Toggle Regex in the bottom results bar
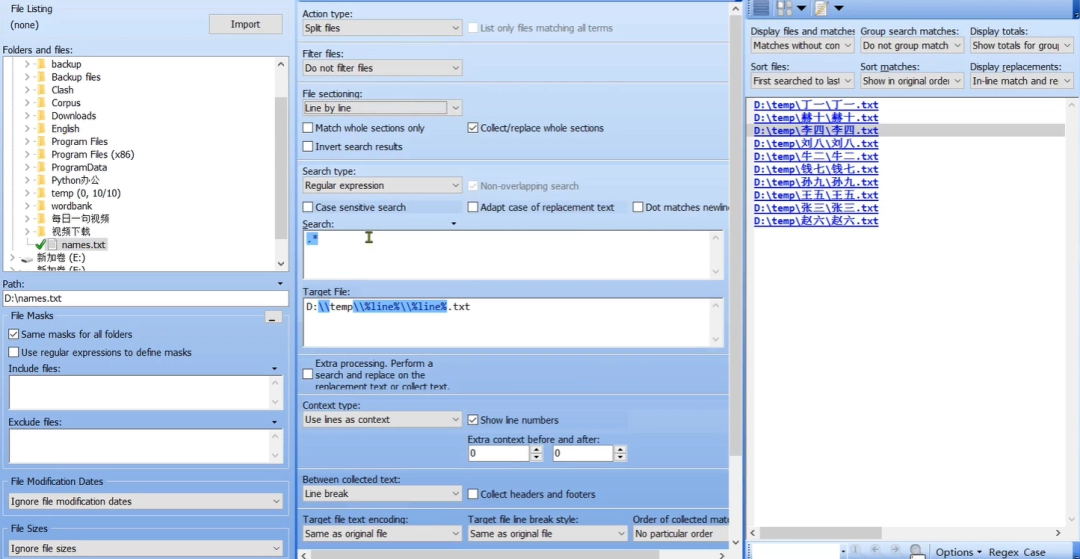 coord(1003,552)
